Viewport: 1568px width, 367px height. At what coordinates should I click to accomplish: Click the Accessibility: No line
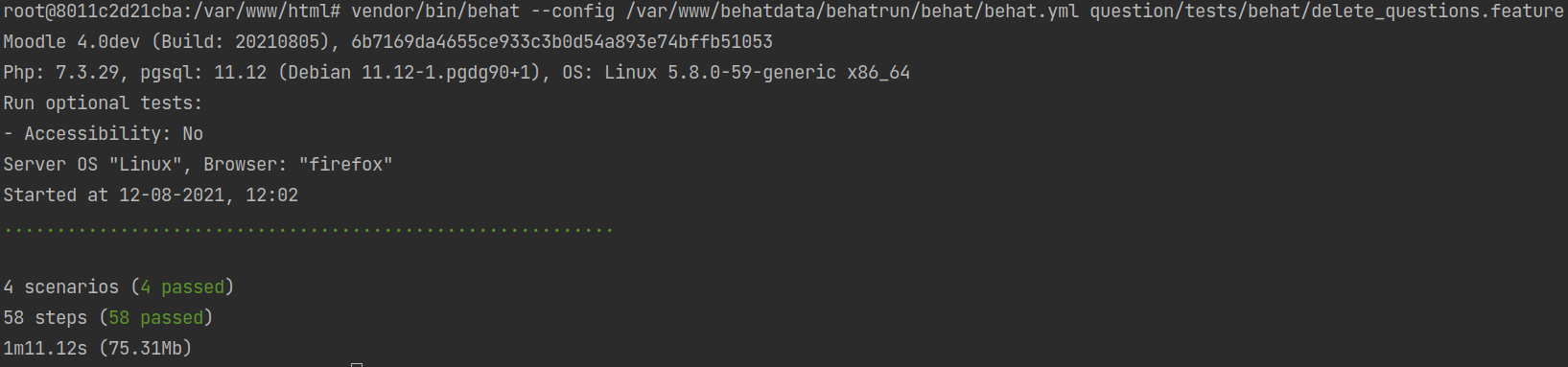(103, 134)
